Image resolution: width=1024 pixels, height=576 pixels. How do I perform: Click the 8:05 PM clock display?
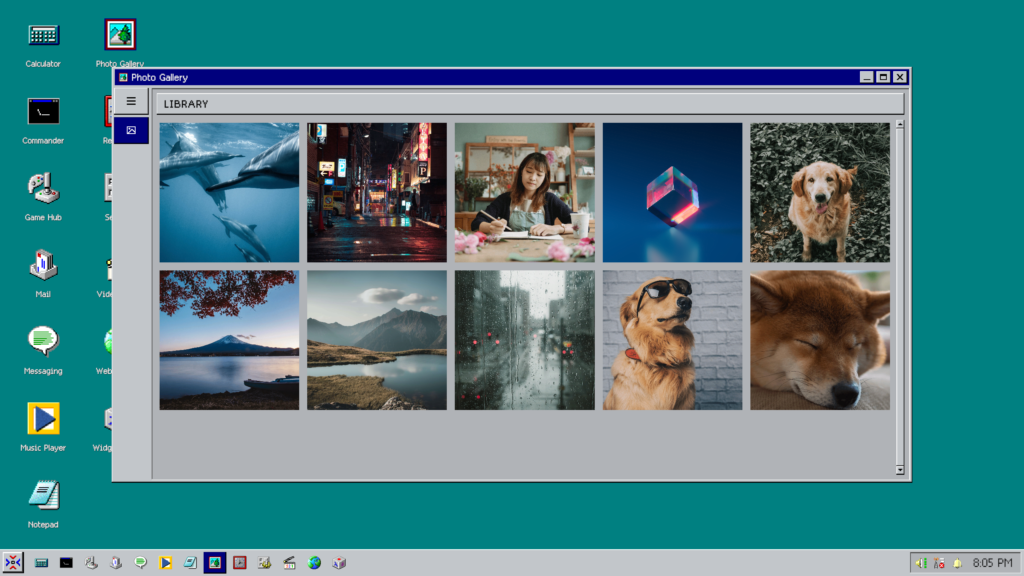tap(994, 562)
